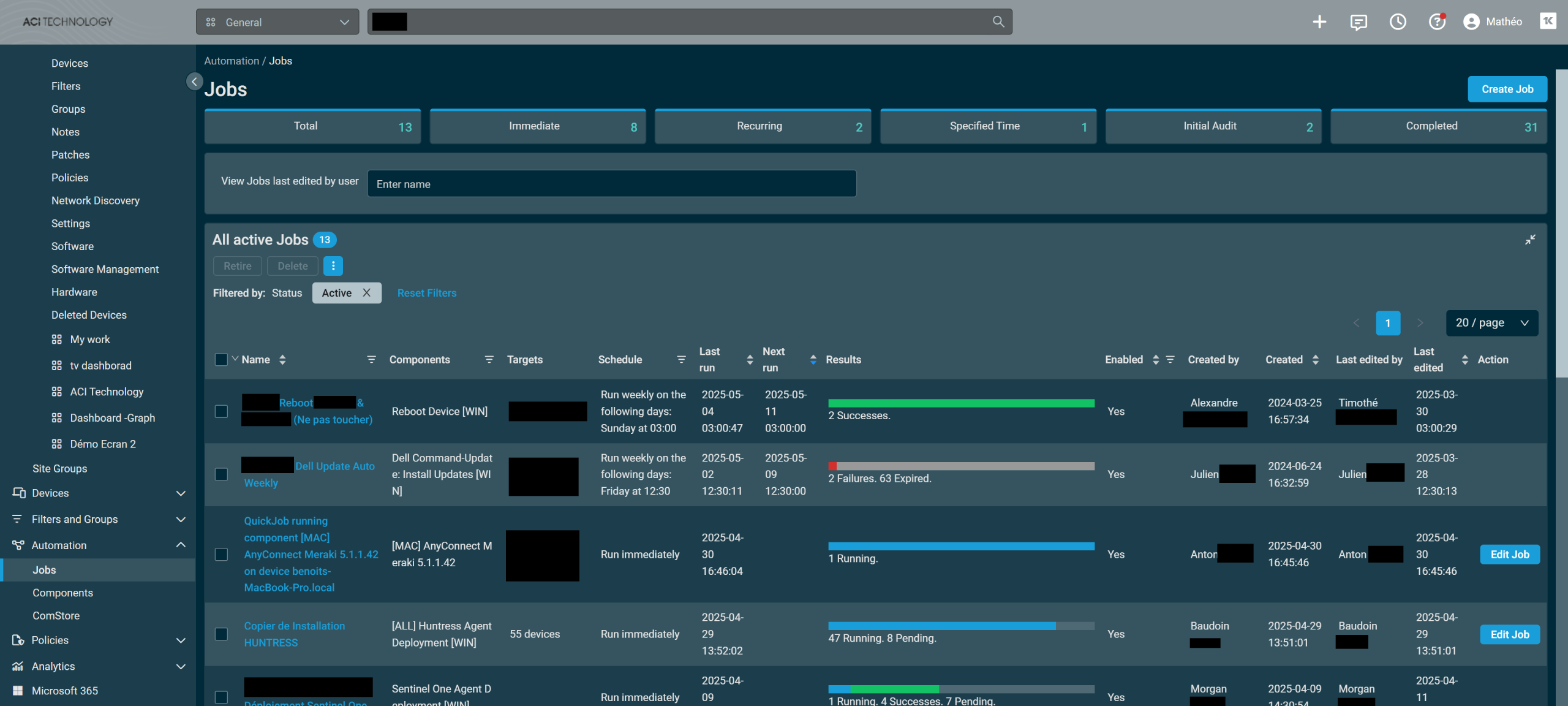Screen dimensions: 1568x706
Task: Open the 20 / page size dropdown
Action: coord(1491,323)
